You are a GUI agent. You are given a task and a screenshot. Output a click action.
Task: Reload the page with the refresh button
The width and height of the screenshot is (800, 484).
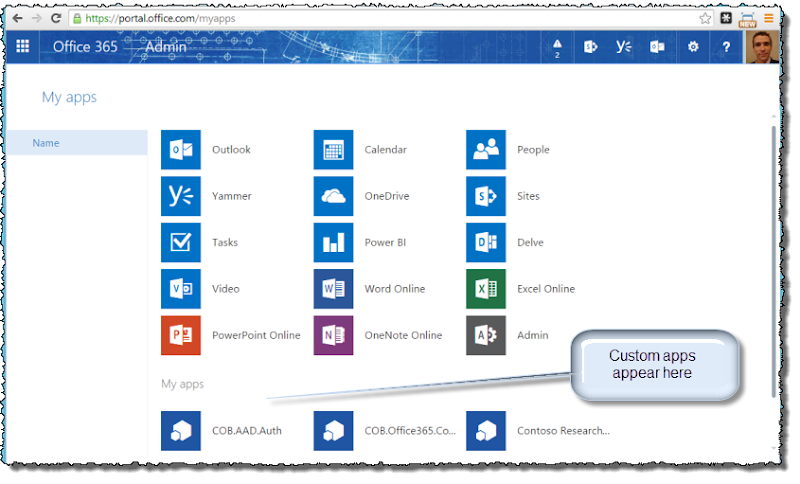coord(56,18)
